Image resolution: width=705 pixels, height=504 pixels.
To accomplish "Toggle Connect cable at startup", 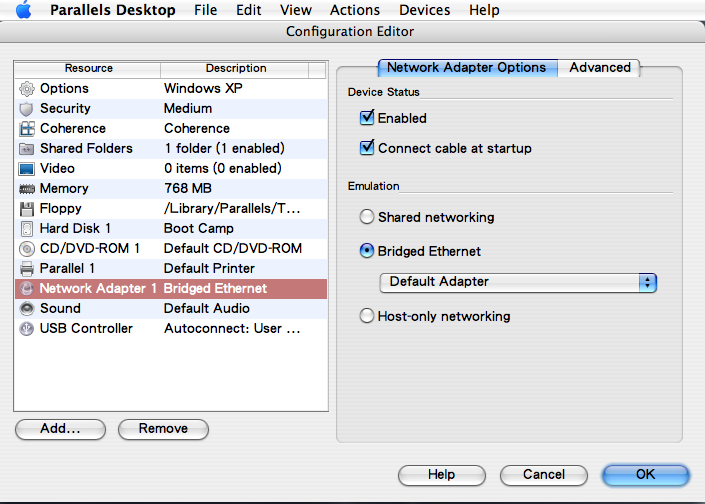I will click(x=367, y=147).
